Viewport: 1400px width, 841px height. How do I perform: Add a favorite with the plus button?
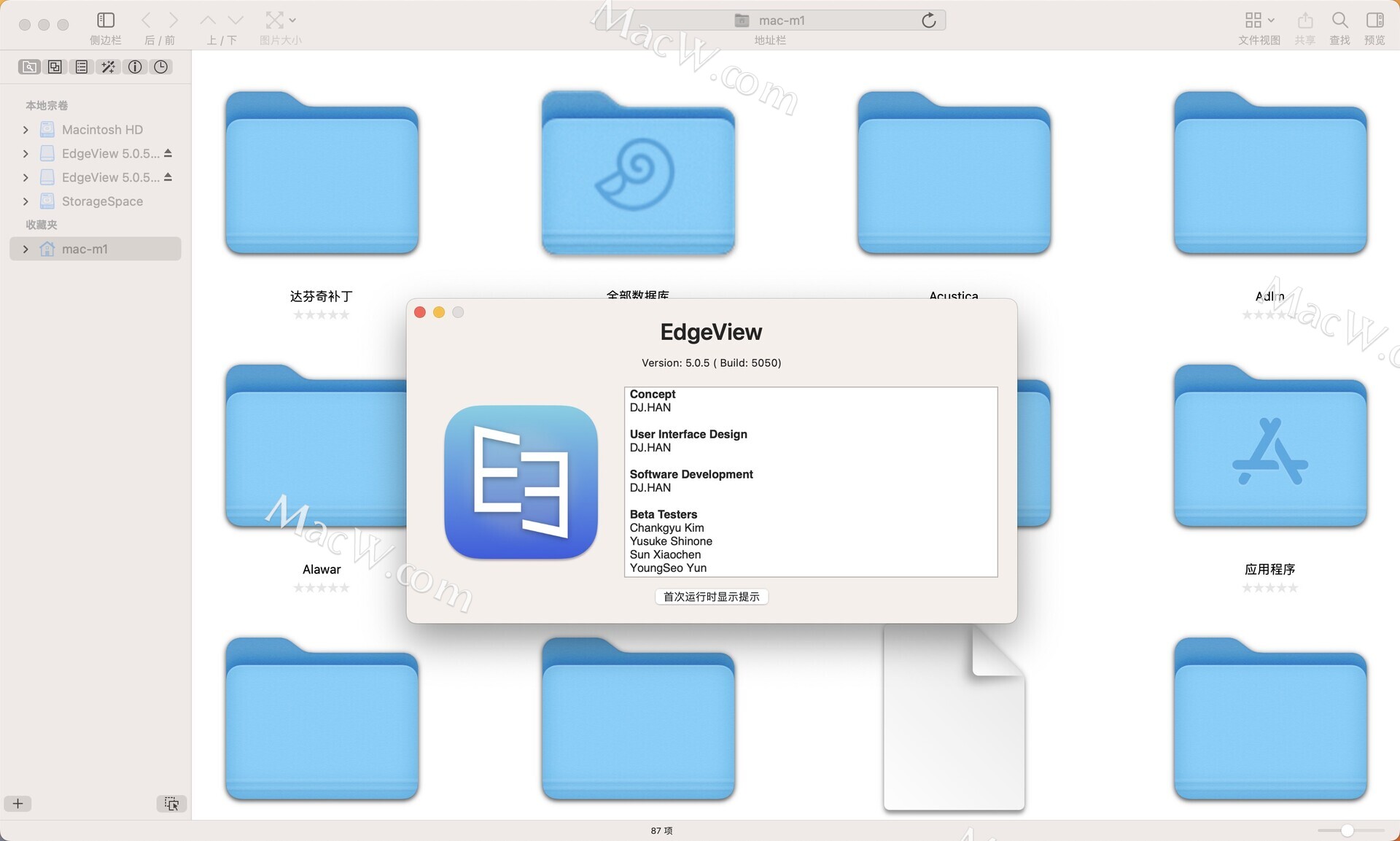(18, 804)
